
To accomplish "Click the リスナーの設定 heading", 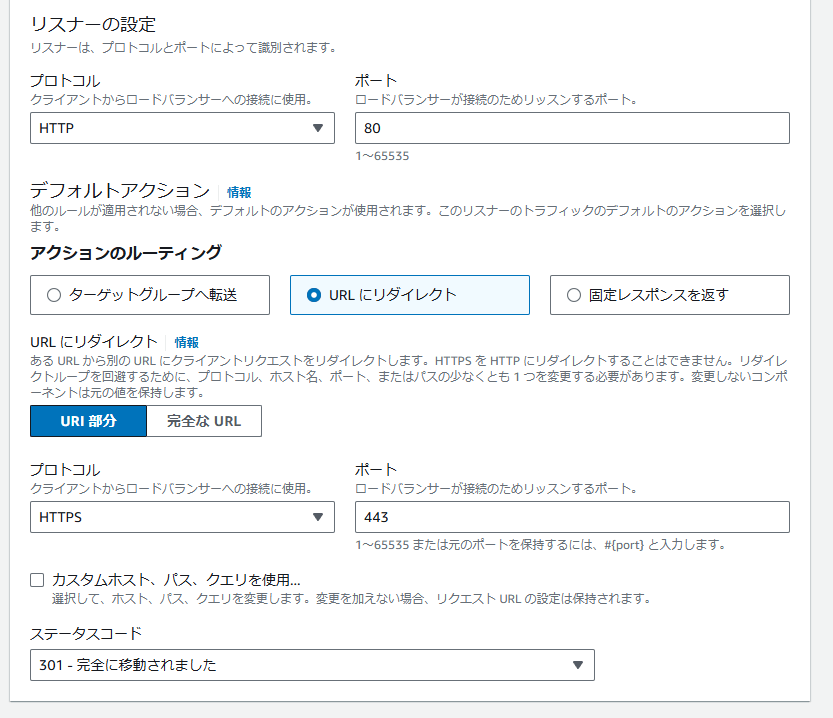I will coord(93,24).
